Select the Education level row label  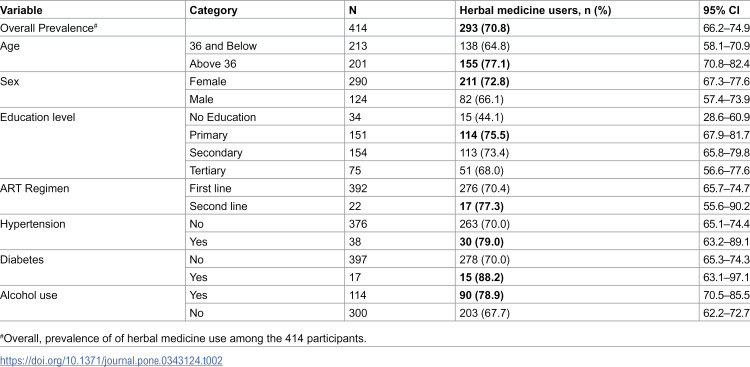[x=37, y=117]
